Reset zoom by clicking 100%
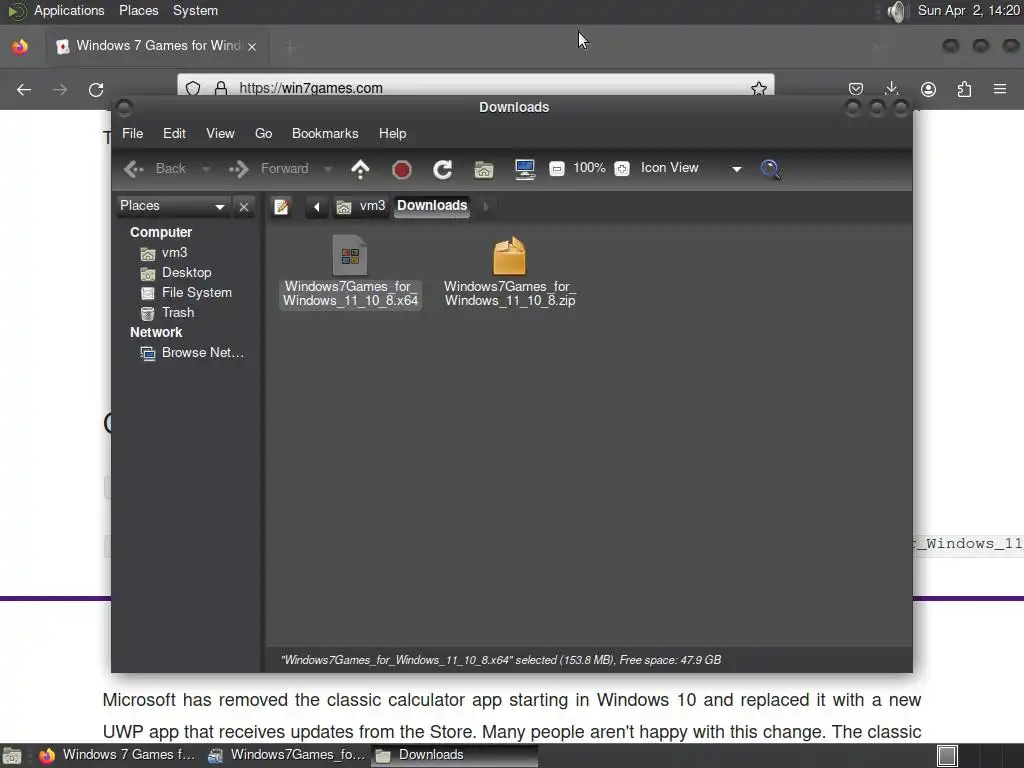This screenshot has height=768, width=1024. pyautogui.click(x=589, y=168)
